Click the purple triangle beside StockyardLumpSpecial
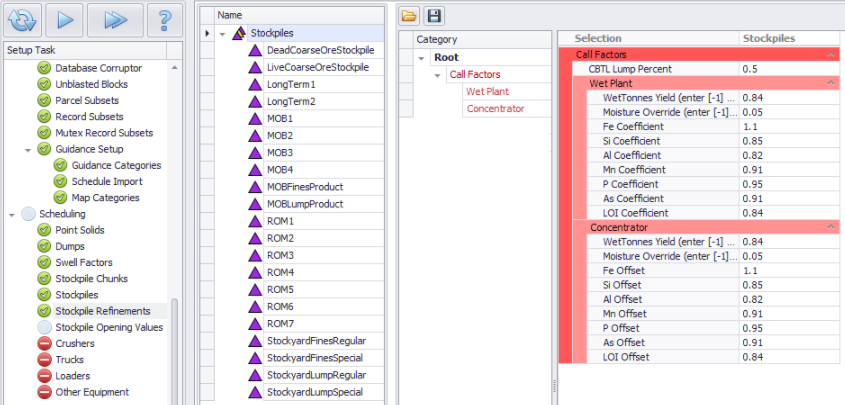845x405 pixels. [x=255, y=393]
